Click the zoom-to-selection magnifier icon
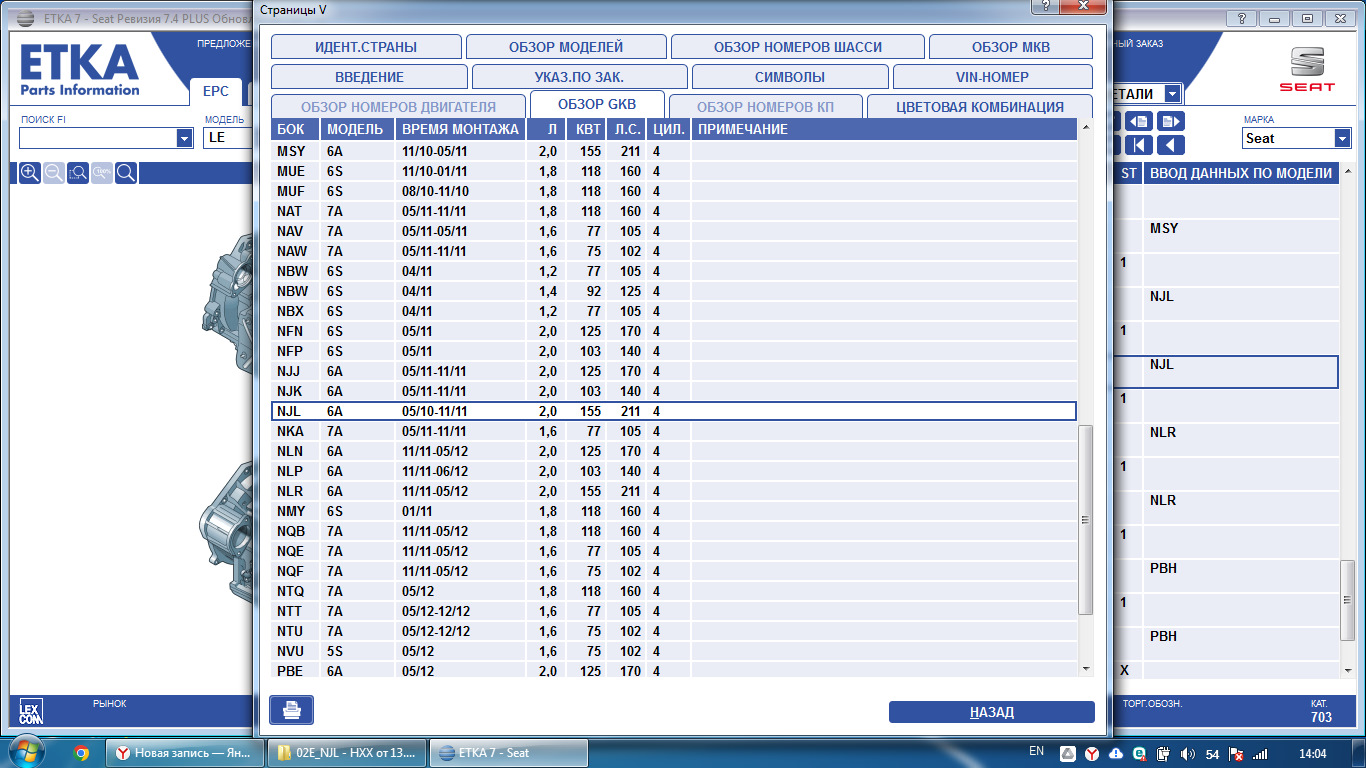Image resolution: width=1366 pixels, height=768 pixels. point(78,173)
